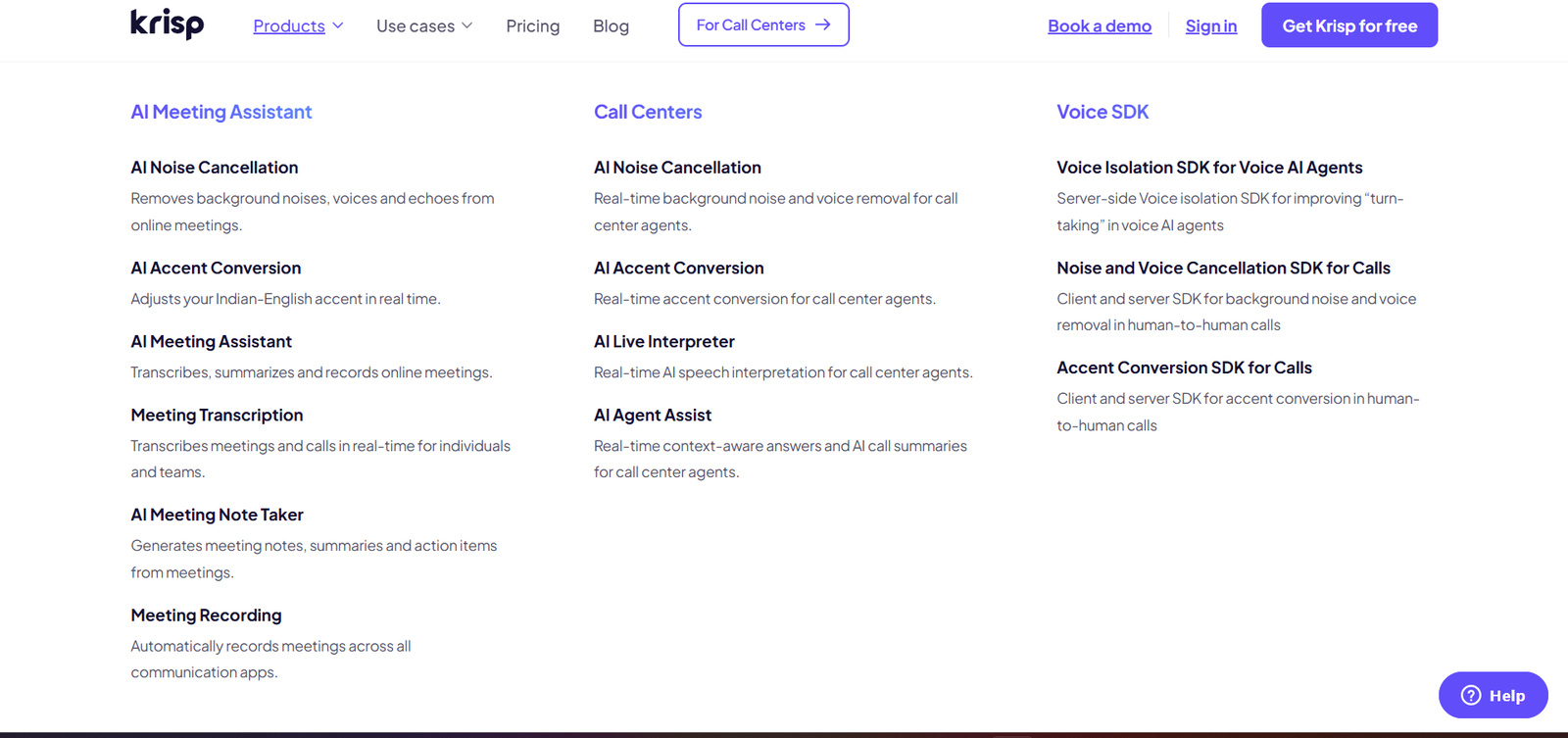
Task: Click 'Client and server SDK for background noise' text
Action: [1237, 312]
